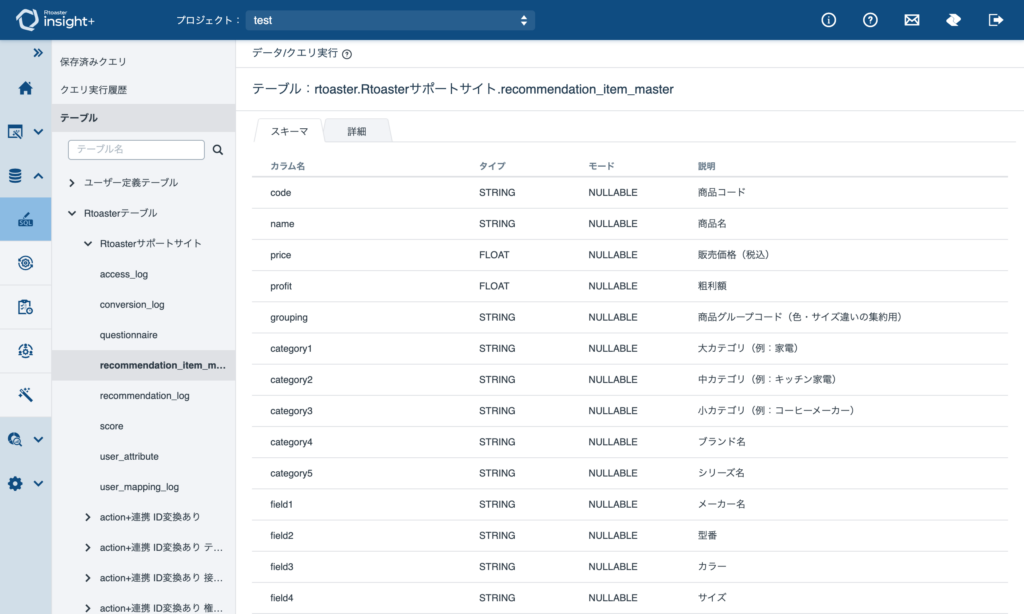Open the mail envelope icon
This screenshot has width=1024, height=614.
coord(912,20)
